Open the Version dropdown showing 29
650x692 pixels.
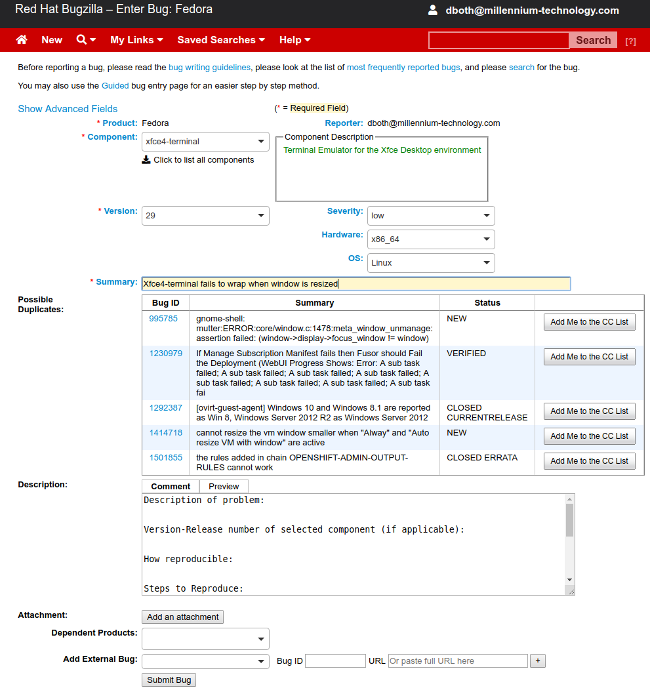point(205,216)
